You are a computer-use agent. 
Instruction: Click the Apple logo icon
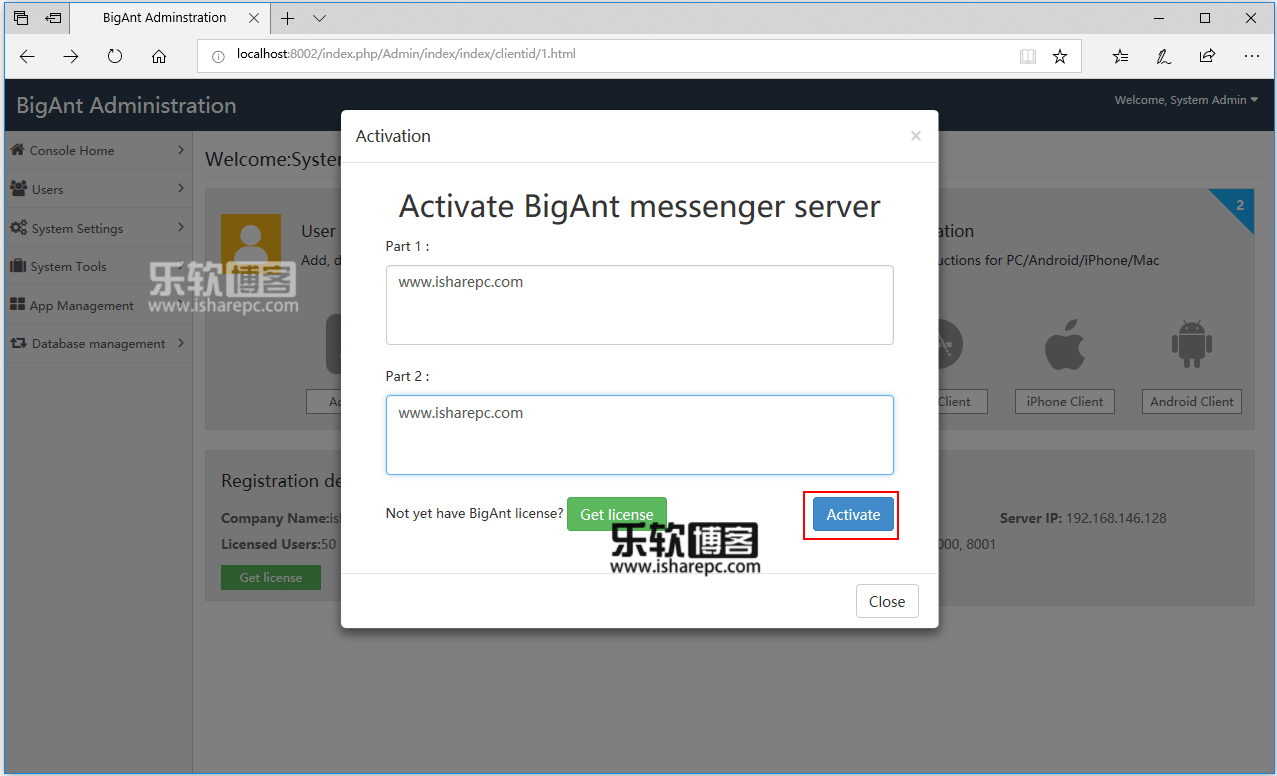[1065, 345]
